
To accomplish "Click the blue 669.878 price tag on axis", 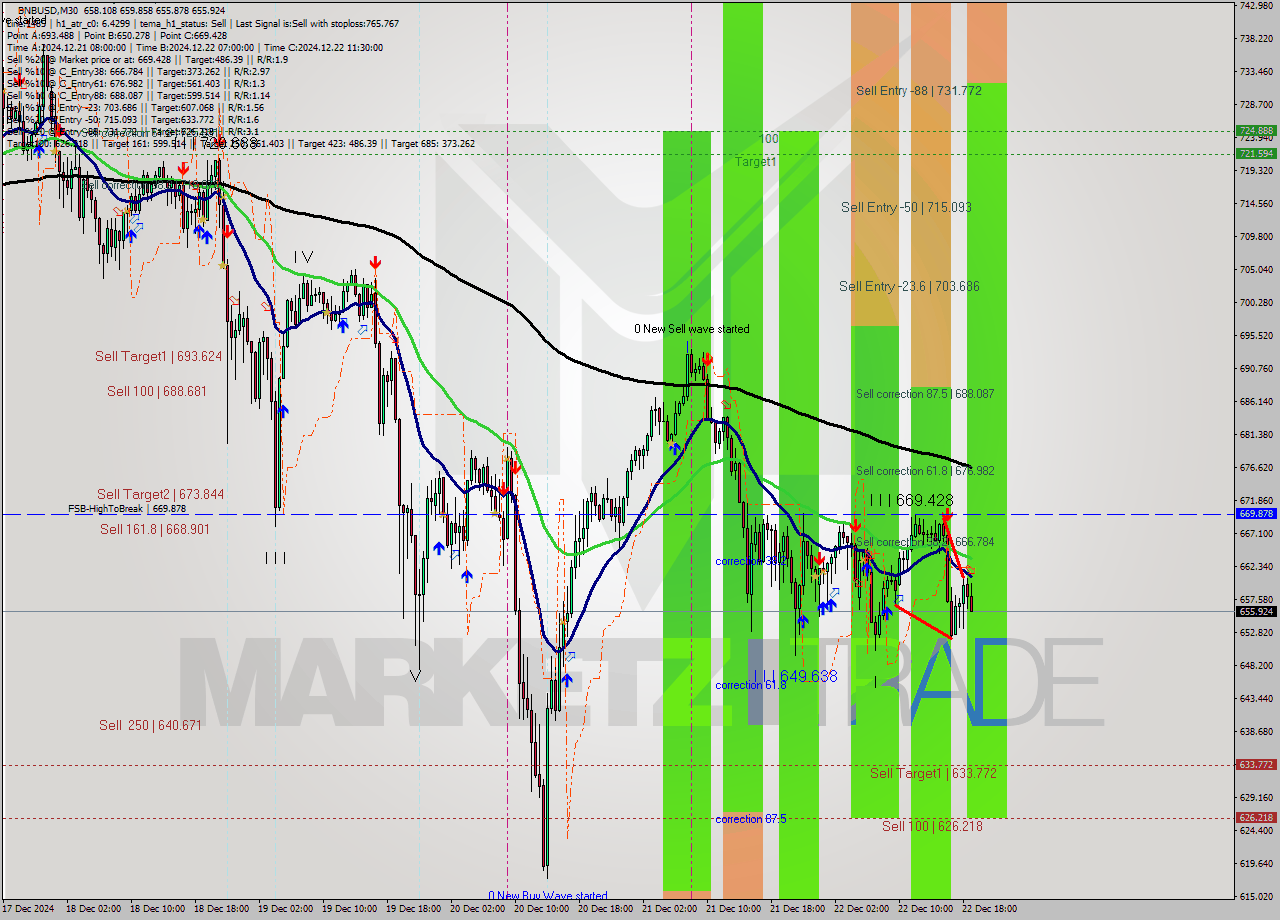I will click(1256, 514).
